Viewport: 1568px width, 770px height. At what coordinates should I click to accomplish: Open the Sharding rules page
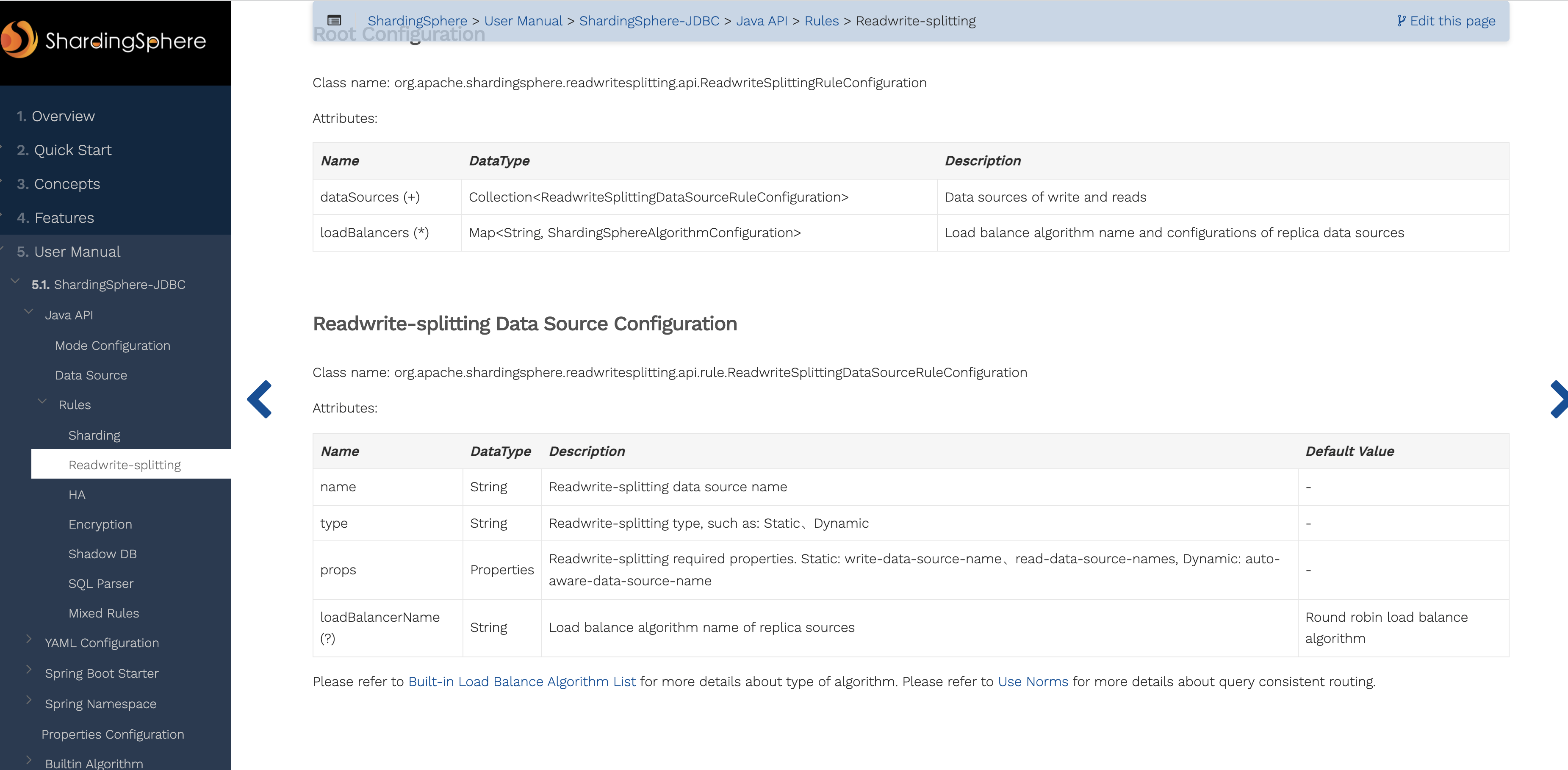94,435
